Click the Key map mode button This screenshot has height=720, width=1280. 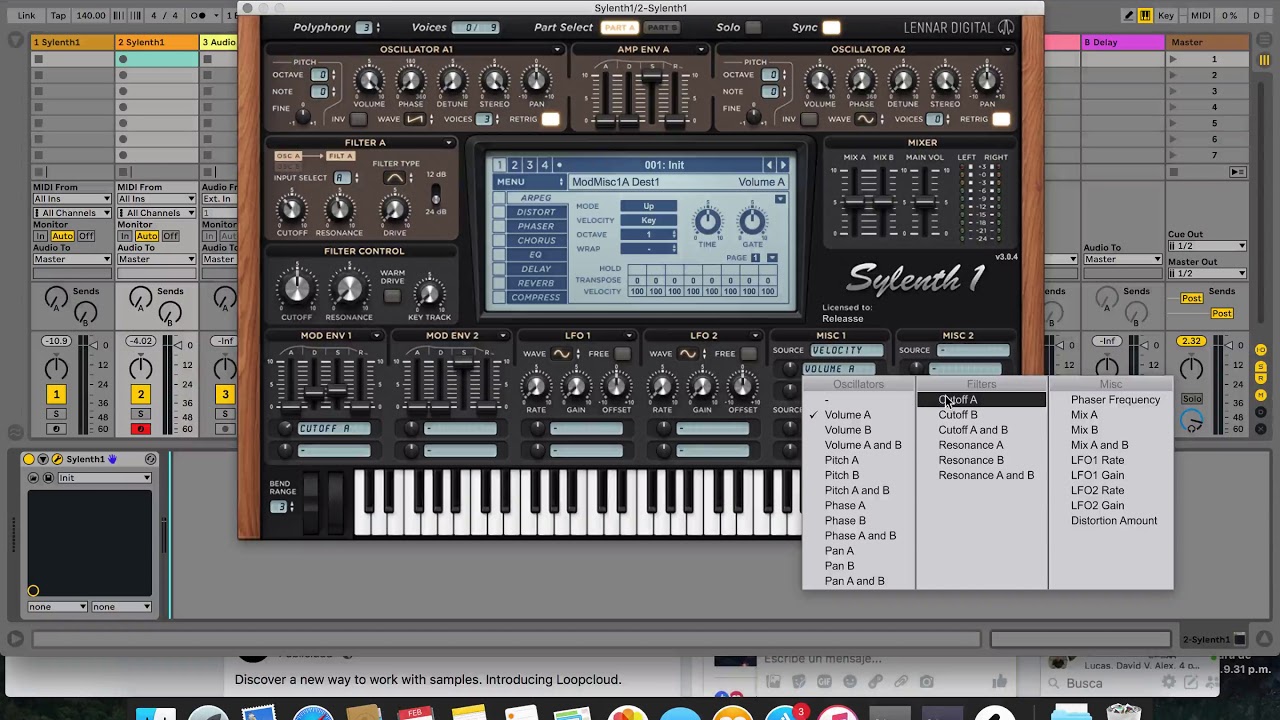pos(1166,15)
